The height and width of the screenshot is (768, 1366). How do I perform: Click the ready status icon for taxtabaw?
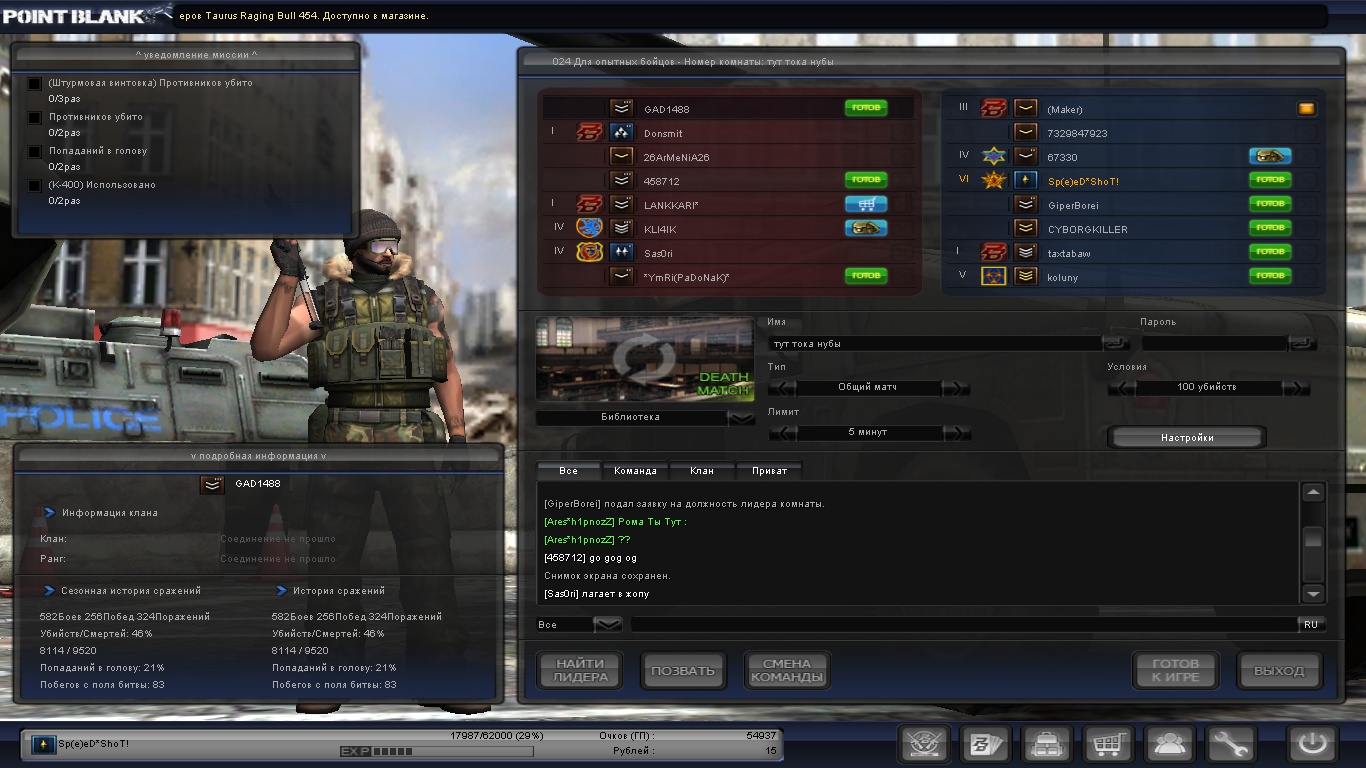click(1270, 252)
